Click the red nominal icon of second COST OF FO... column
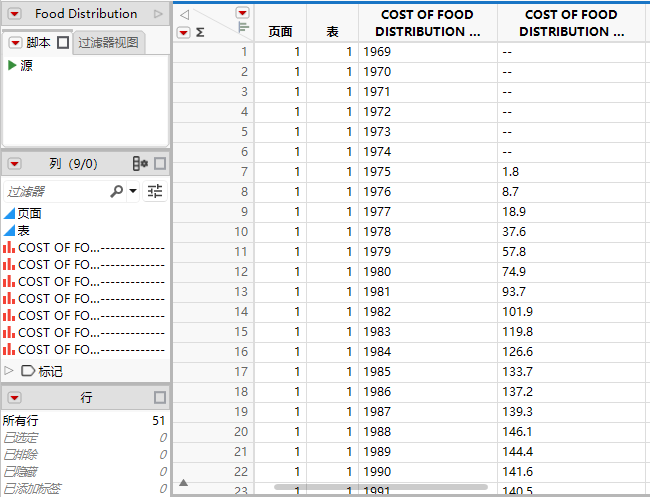This screenshot has width=650, height=497. [9, 264]
